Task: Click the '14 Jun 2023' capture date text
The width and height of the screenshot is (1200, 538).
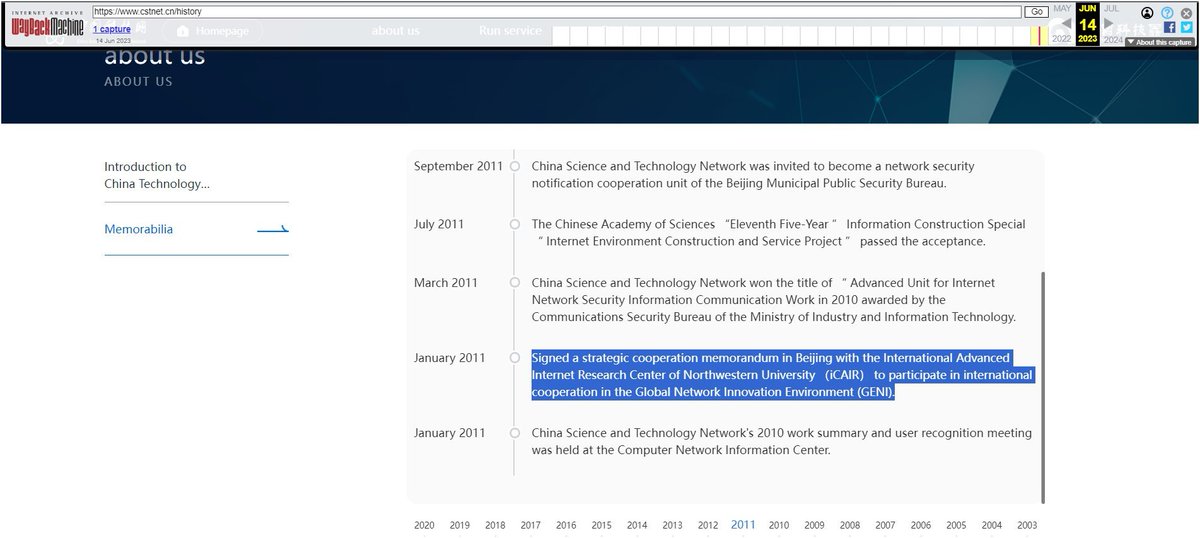Action: [x=112, y=41]
